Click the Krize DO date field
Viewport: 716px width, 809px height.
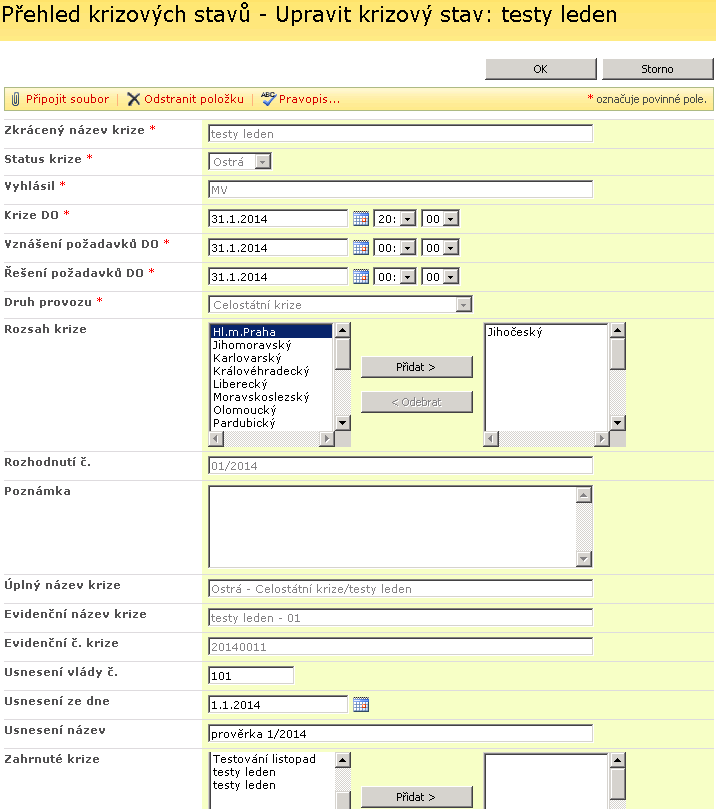pyautogui.click(x=278, y=219)
